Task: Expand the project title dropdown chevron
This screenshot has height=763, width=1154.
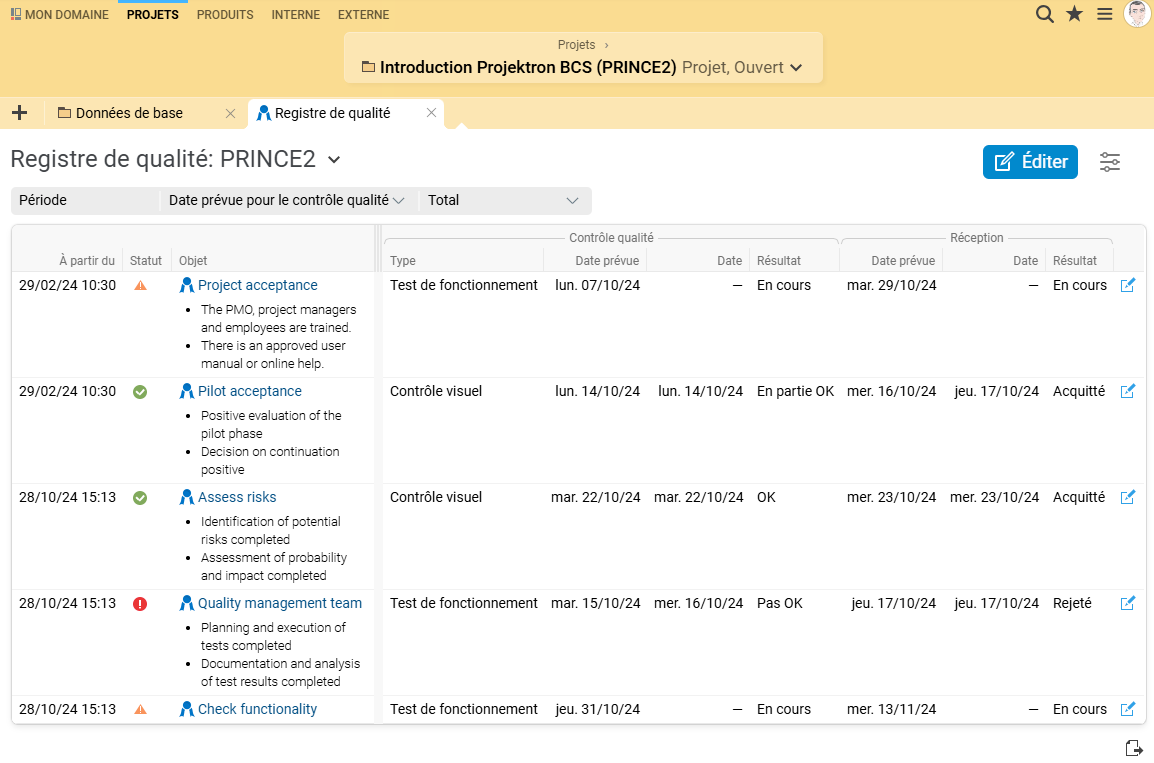Action: click(x=796, y=68)
